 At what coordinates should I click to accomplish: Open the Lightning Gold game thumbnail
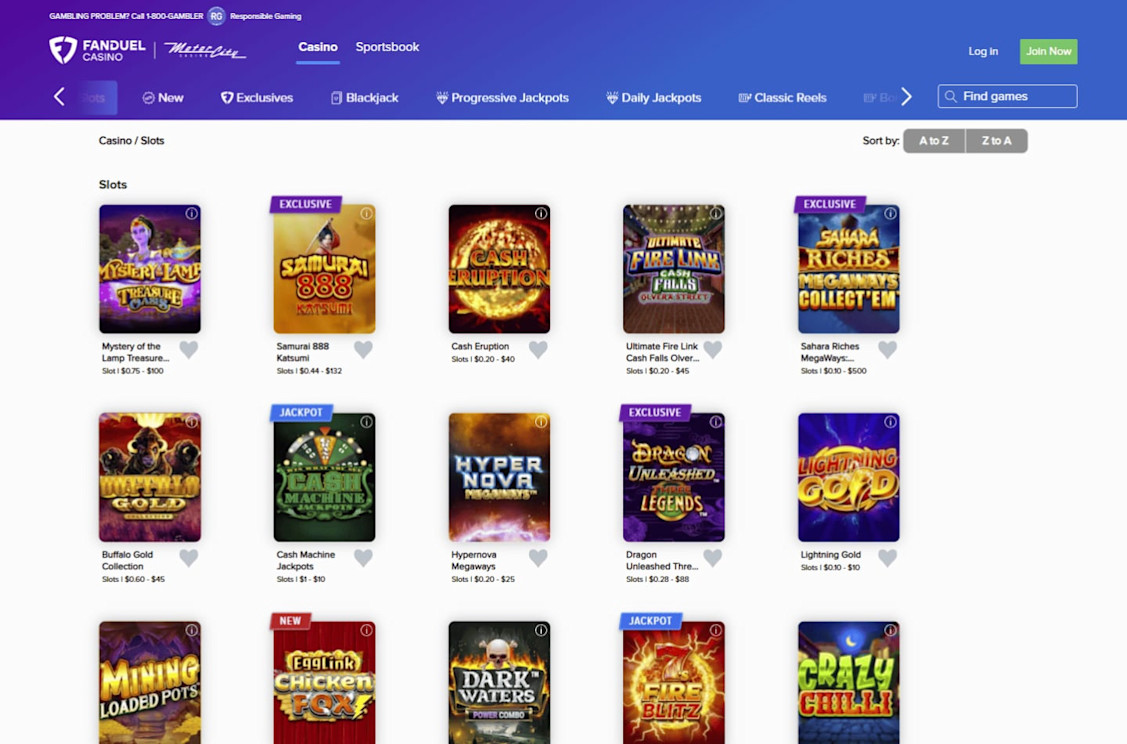[x=849, y=477]
